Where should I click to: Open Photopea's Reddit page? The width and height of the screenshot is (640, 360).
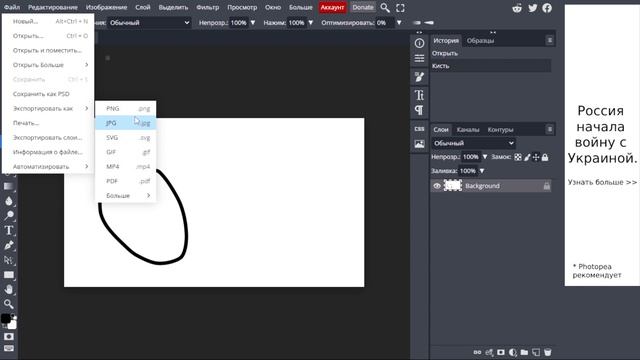pos(517,8)
